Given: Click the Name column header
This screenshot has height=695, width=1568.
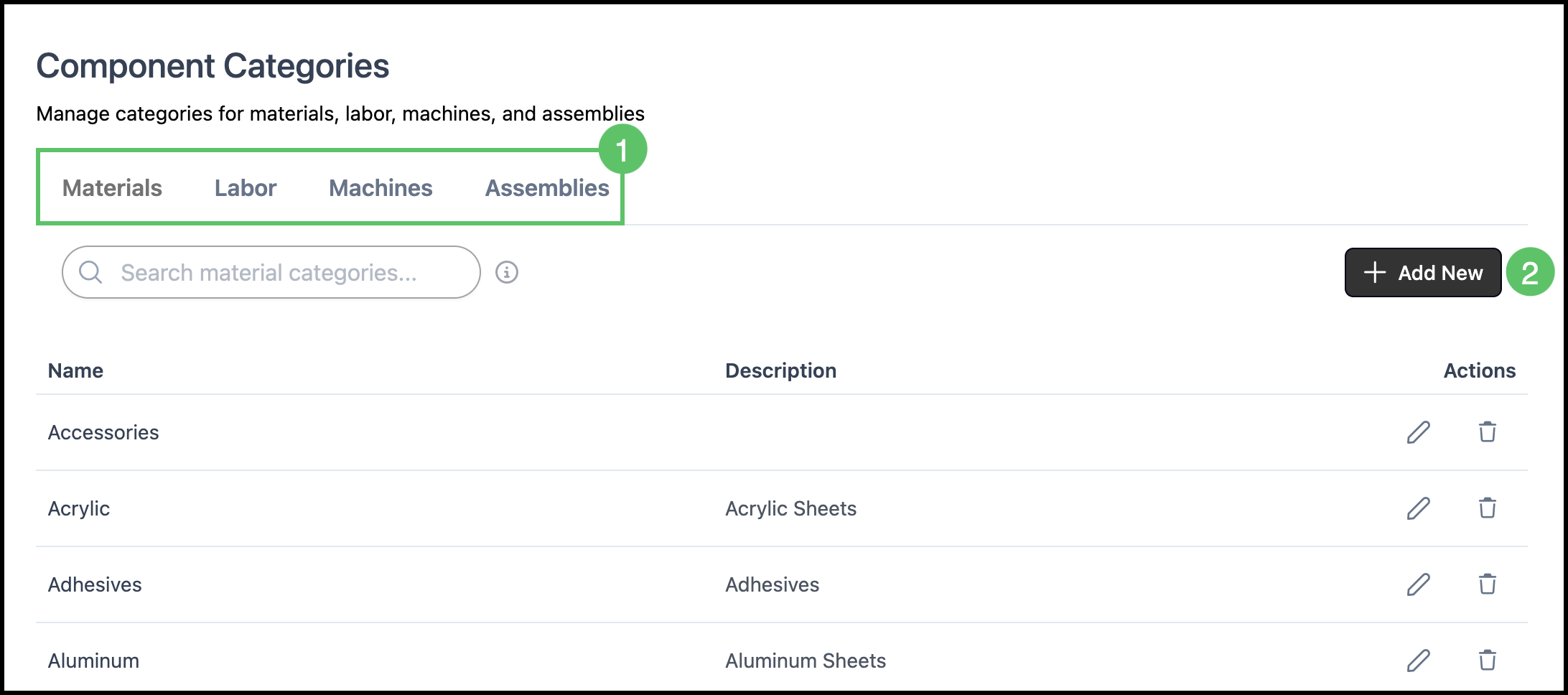Looking at the screenshot, I should pyautogui.click(x=75, y=370).
